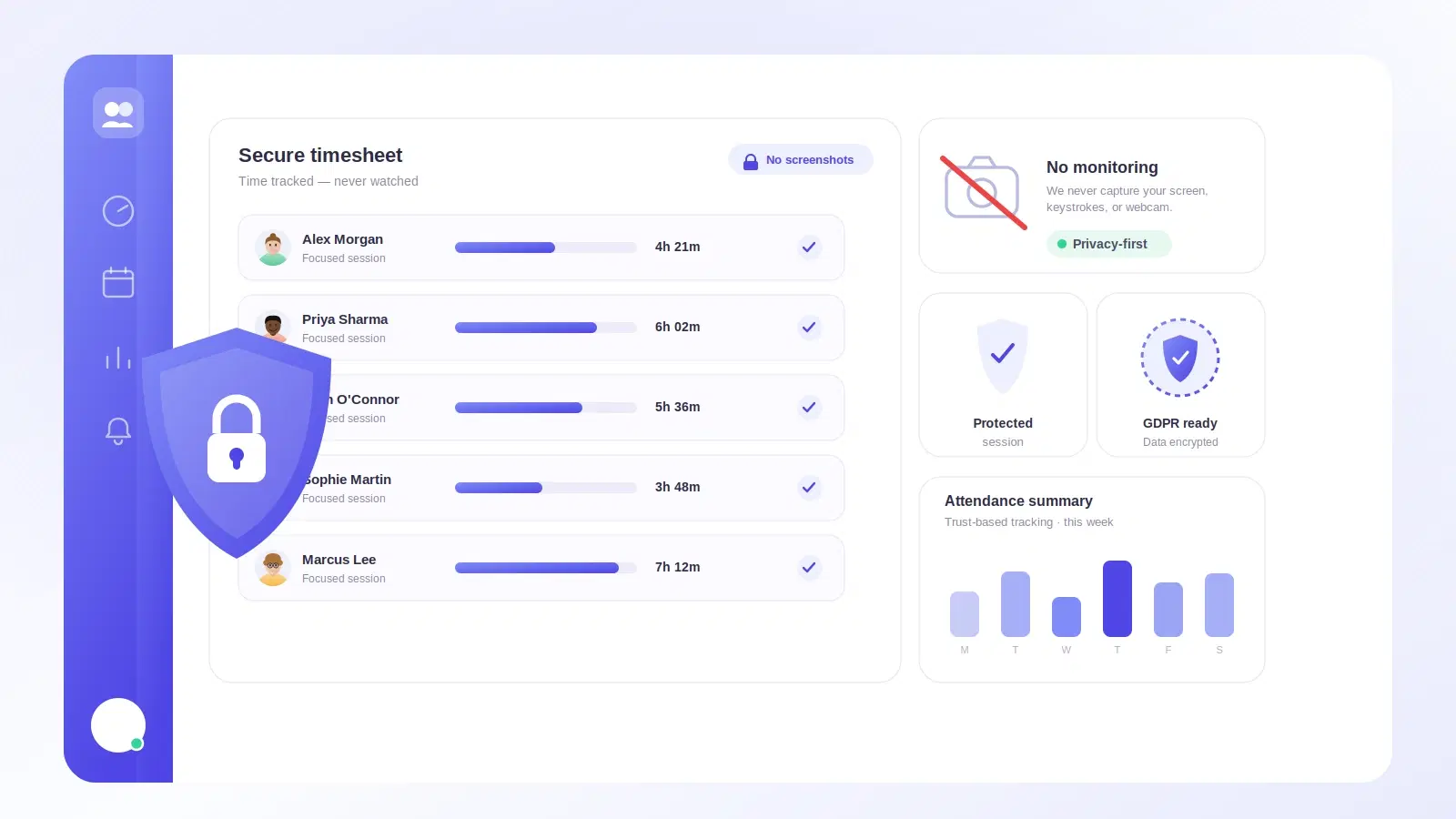Click the large shield lock icon
This screenshot has height=819, width=1456.
pyautogui.click(x=237, y=442)
